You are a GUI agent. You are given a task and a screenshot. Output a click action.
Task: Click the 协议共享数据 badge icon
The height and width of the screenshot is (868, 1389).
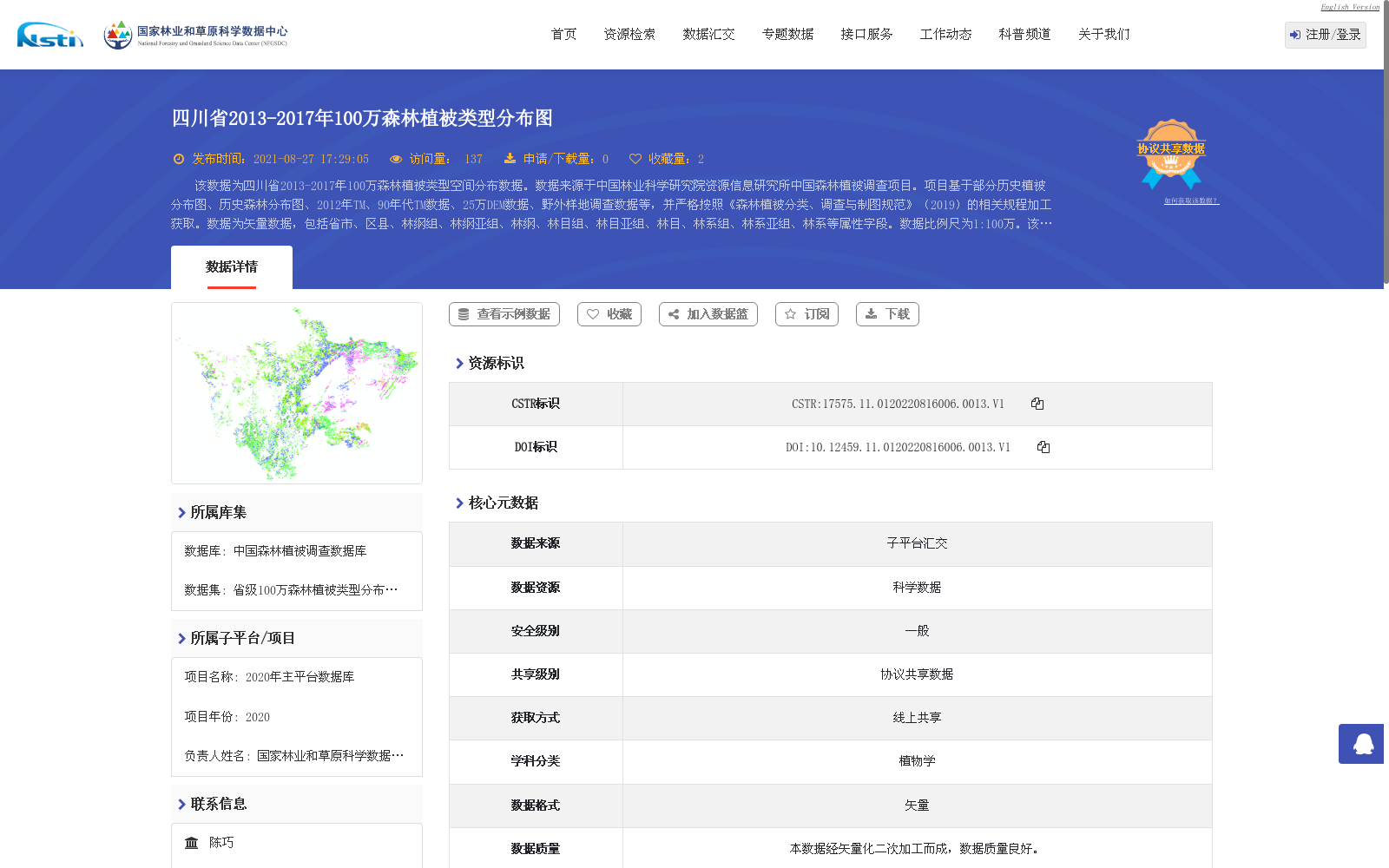(x=1171, y=155)
